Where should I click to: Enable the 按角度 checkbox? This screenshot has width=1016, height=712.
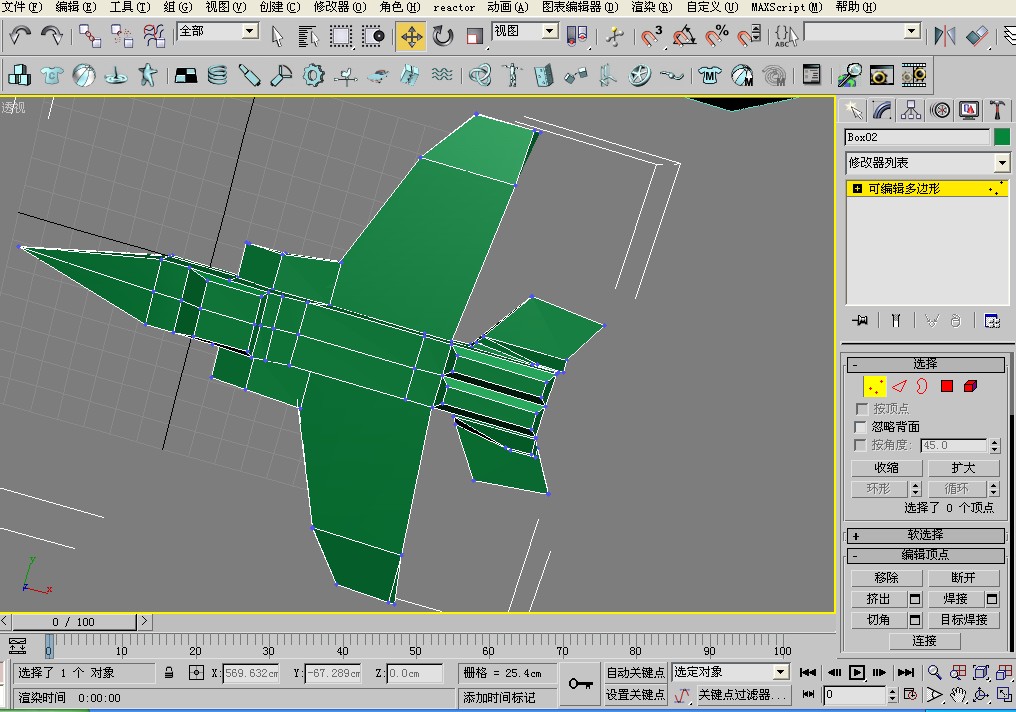point(860,445)
